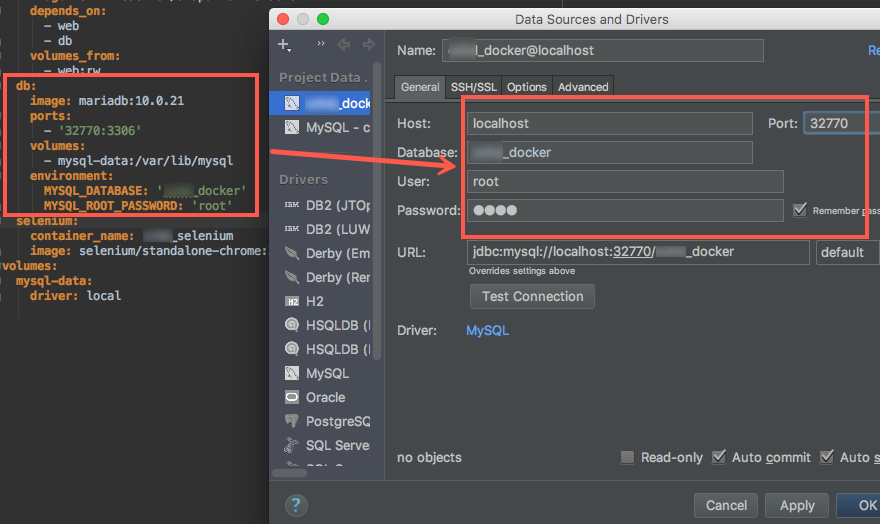The image size is (880, 524).
Task: Click the Password field
Action: pyautogui.click(x=625, y=210)
